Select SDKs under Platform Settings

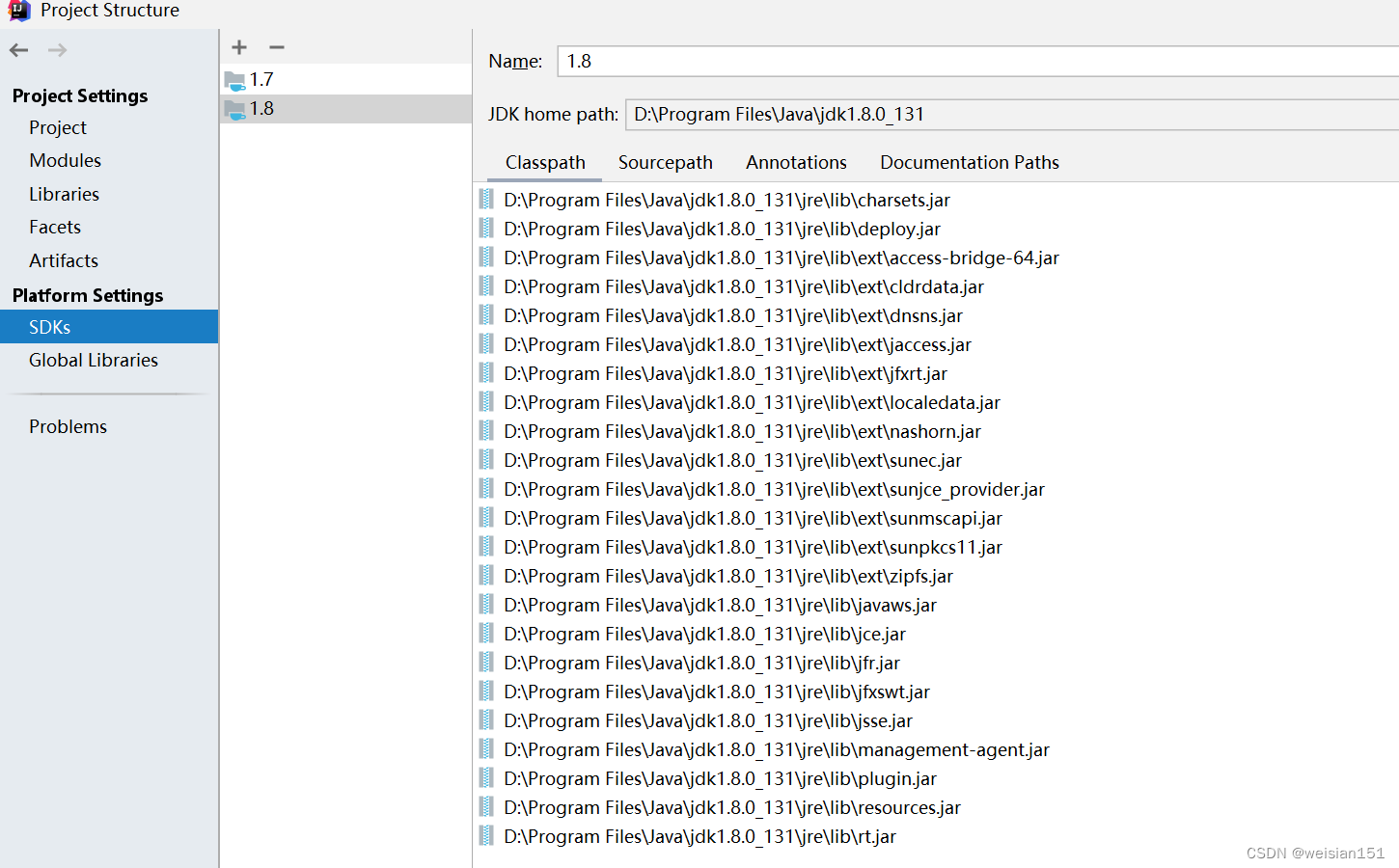tap(109, 327)
